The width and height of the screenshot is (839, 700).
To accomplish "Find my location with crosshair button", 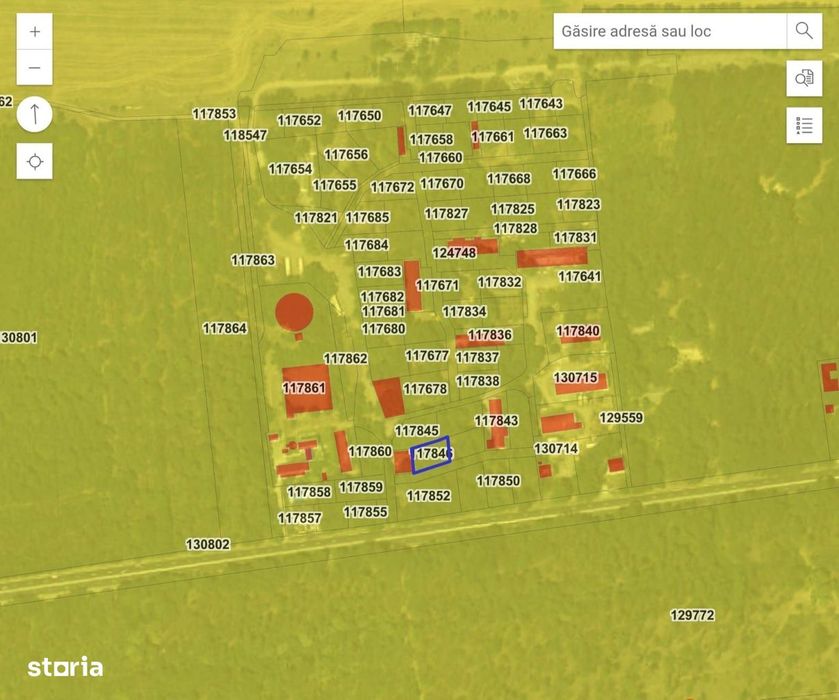I will (35, 161).
